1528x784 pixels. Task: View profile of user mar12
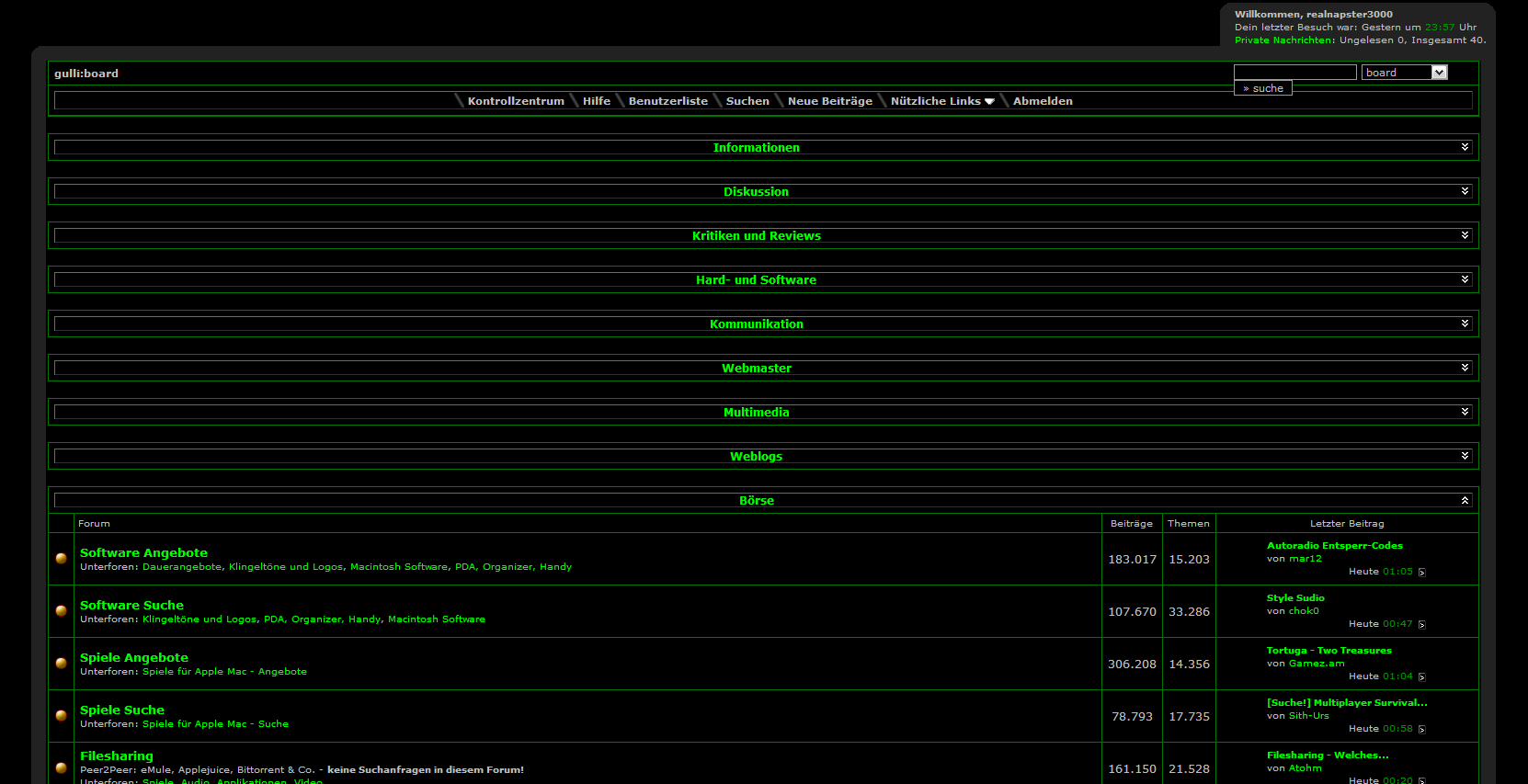point(1306,559)
